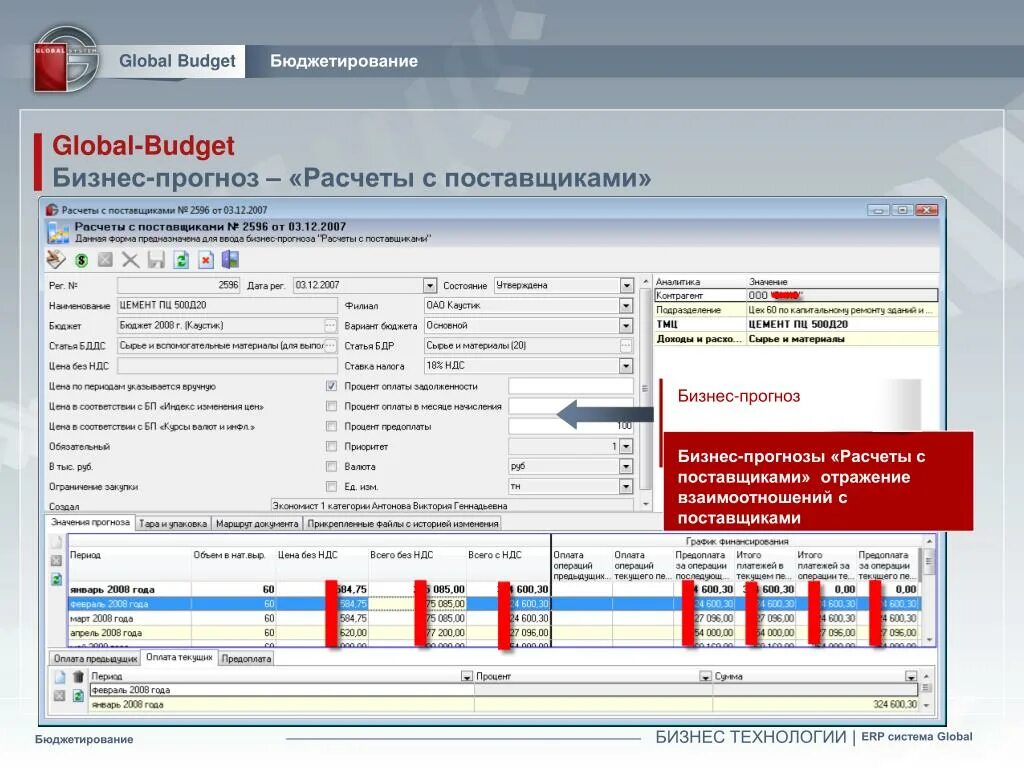Screen dimensions: 1024x768
Task: Toggle the Обязательный checkbox
Action: 332,447
